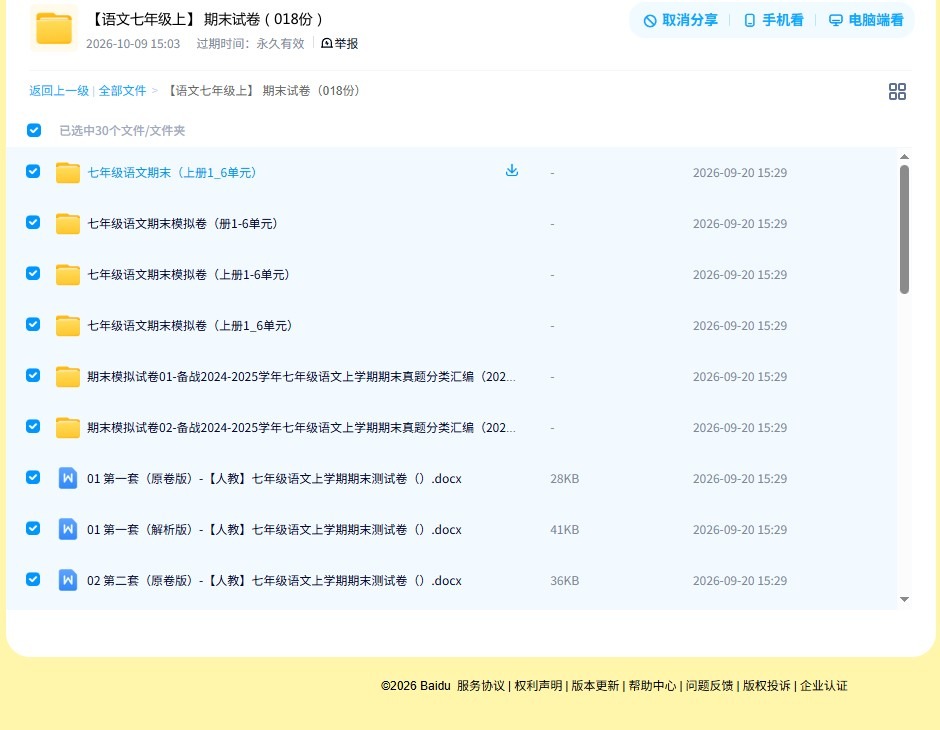Screen dimensions: 940x730
Task: Toggle the select-all files checkbox
Action: coord(34,130)
